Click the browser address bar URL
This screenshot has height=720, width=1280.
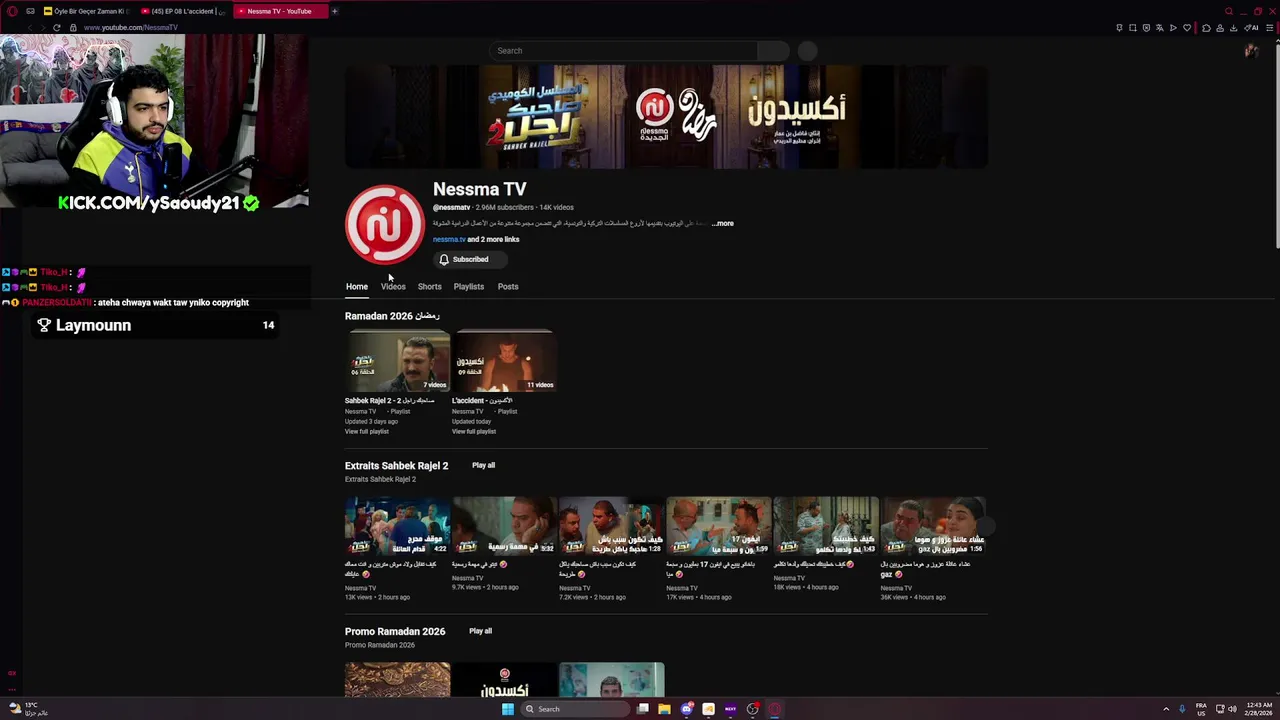(x=130, y=28)
